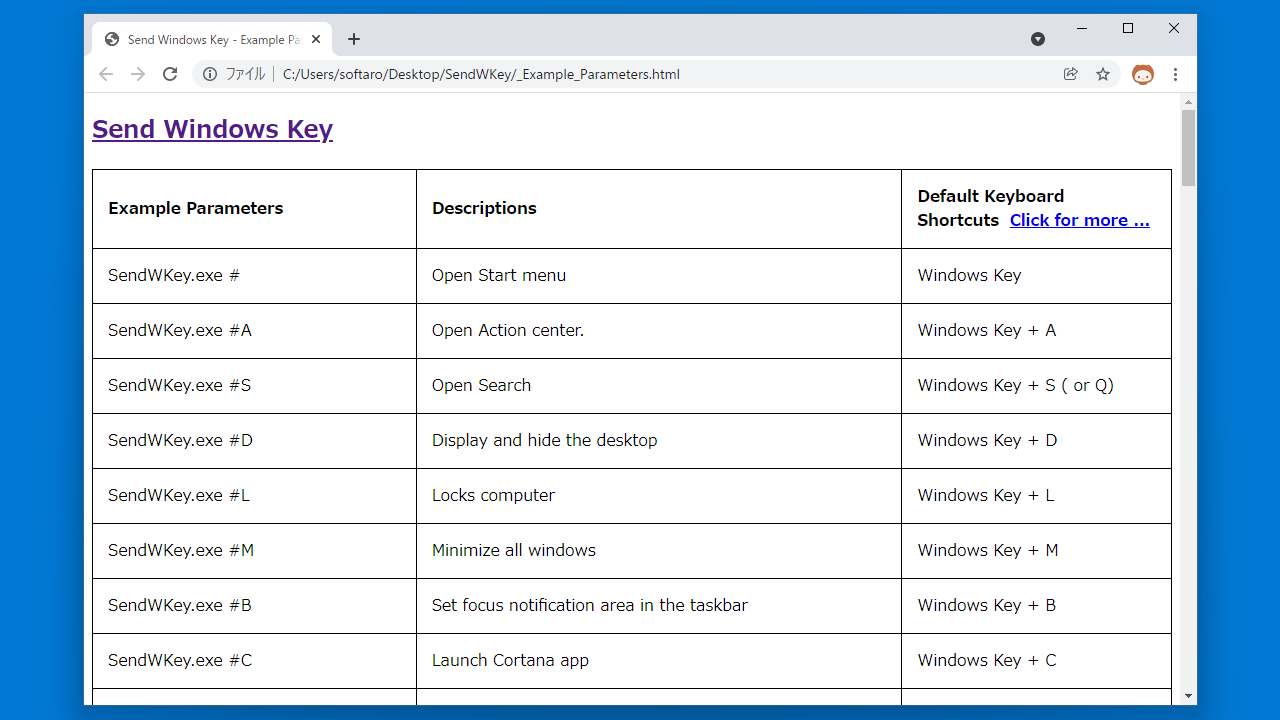
Task: Click 'Open Search' description
Action: point(481,385)
